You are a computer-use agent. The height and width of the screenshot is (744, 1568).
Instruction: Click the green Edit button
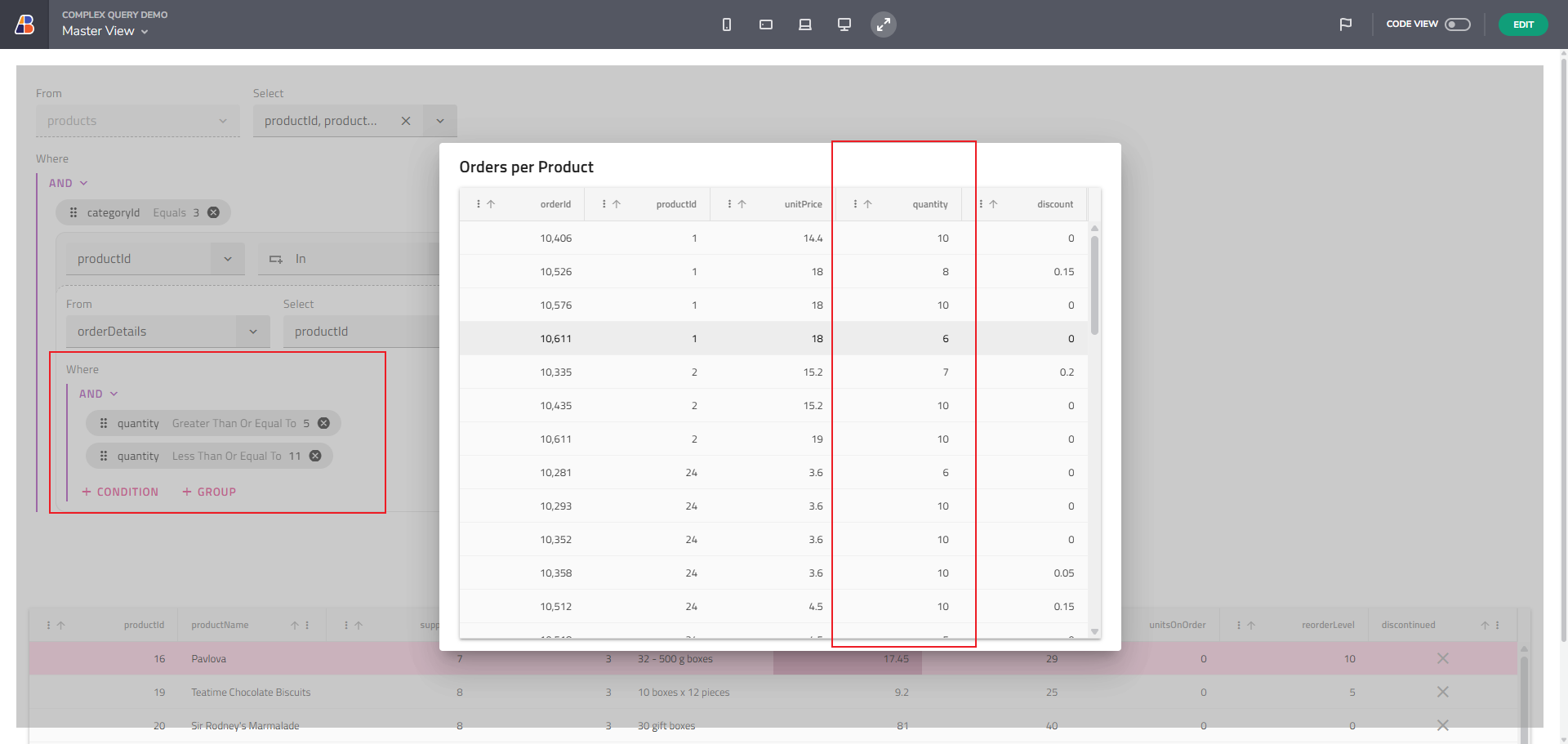coord(1522,25)
